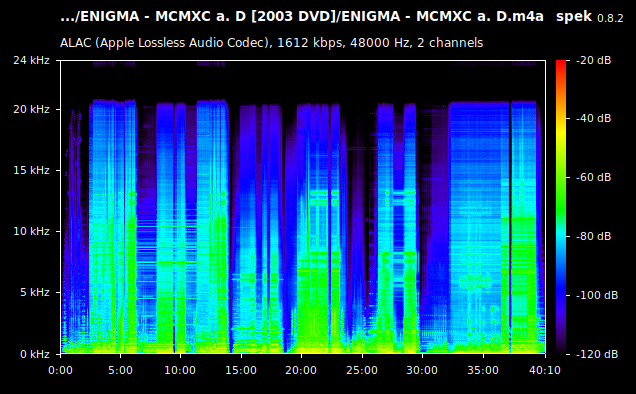Screen dimensions: 636x394
Task: Click the 15 kHz frequency axis label
Action: tap(31, 170)
